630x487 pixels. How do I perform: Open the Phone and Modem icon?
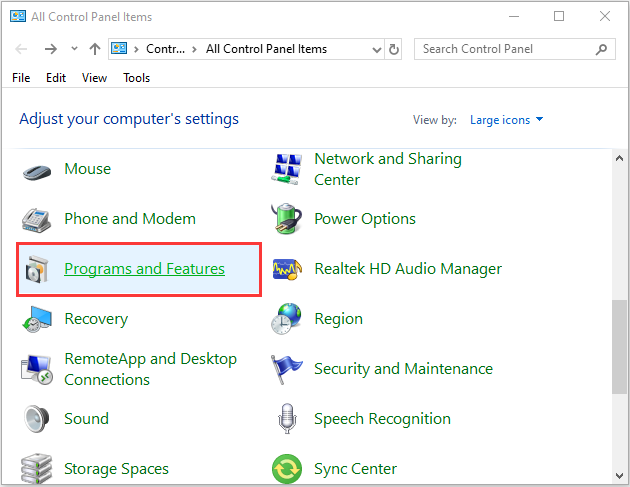click(36, 220)
